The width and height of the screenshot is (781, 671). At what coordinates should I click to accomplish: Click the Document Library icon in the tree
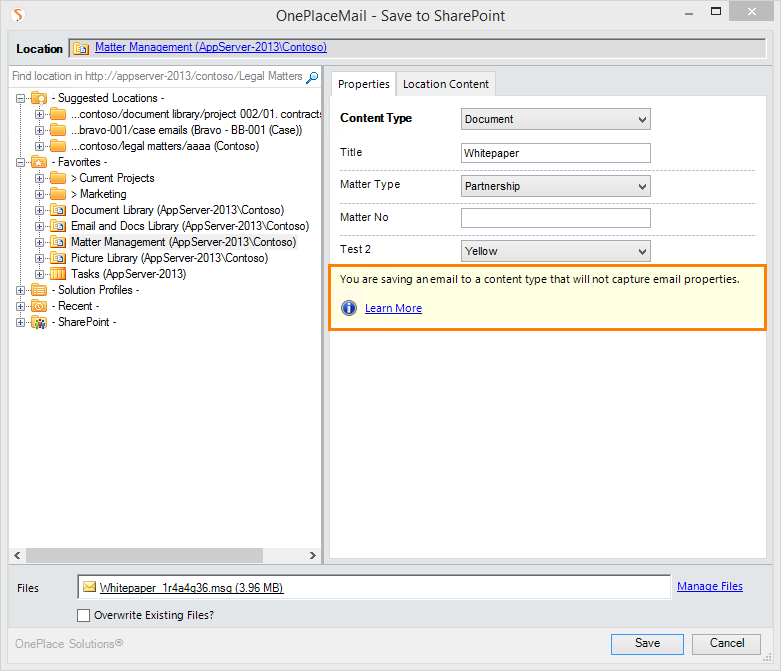[x=58, y=210]
